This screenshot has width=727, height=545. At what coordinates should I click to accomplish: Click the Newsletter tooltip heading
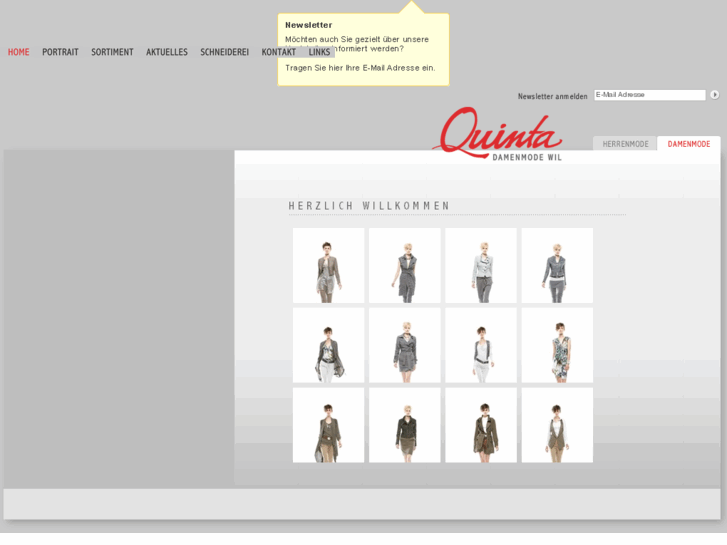click(x=308, y=25)
